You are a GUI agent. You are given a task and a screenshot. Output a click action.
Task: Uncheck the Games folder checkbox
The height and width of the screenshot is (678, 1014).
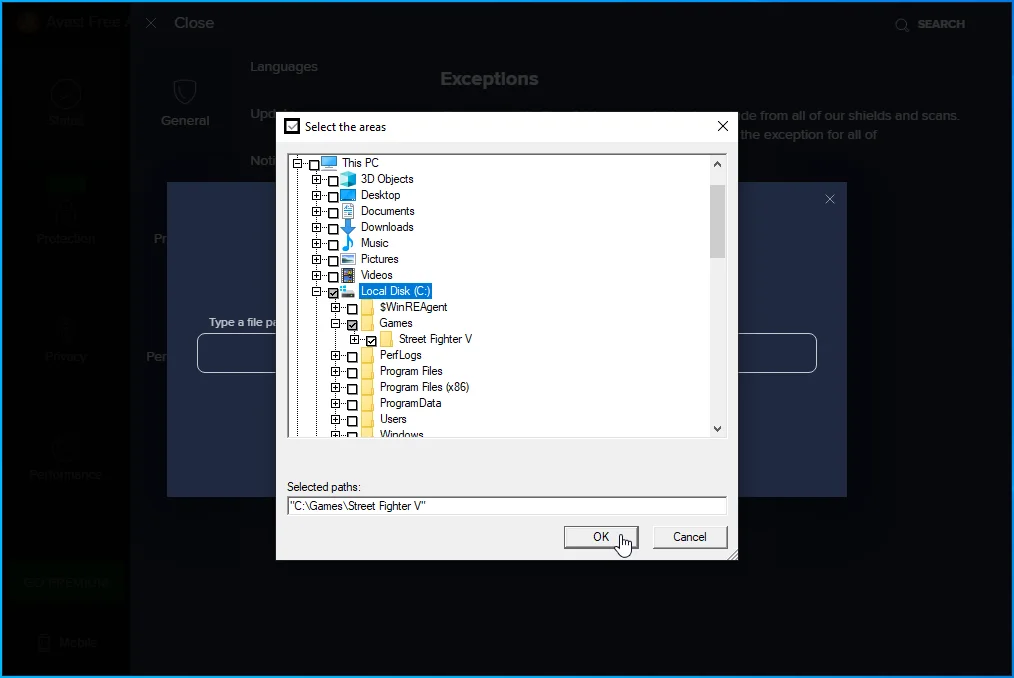[352, 325]
